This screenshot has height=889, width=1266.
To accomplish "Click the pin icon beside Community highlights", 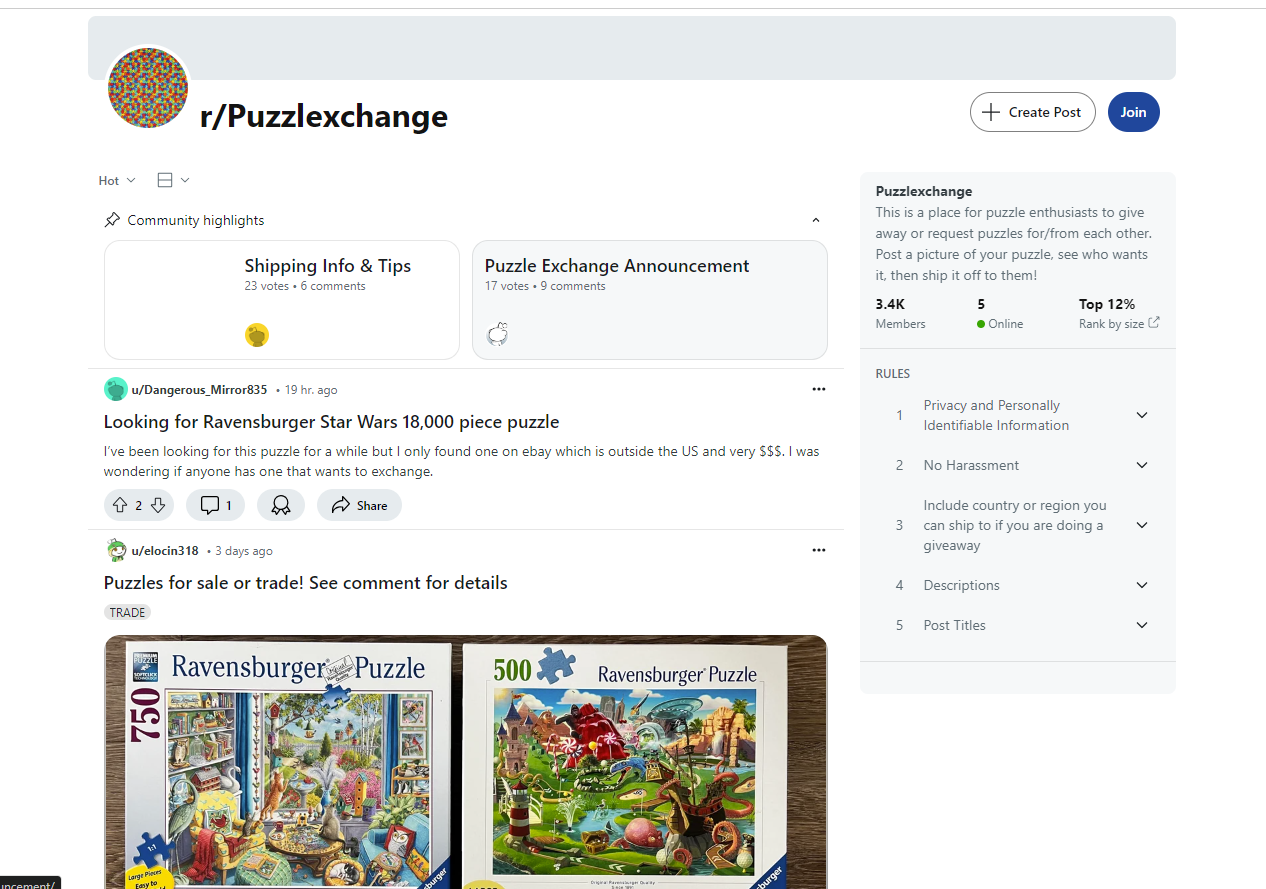I will 112,220.
